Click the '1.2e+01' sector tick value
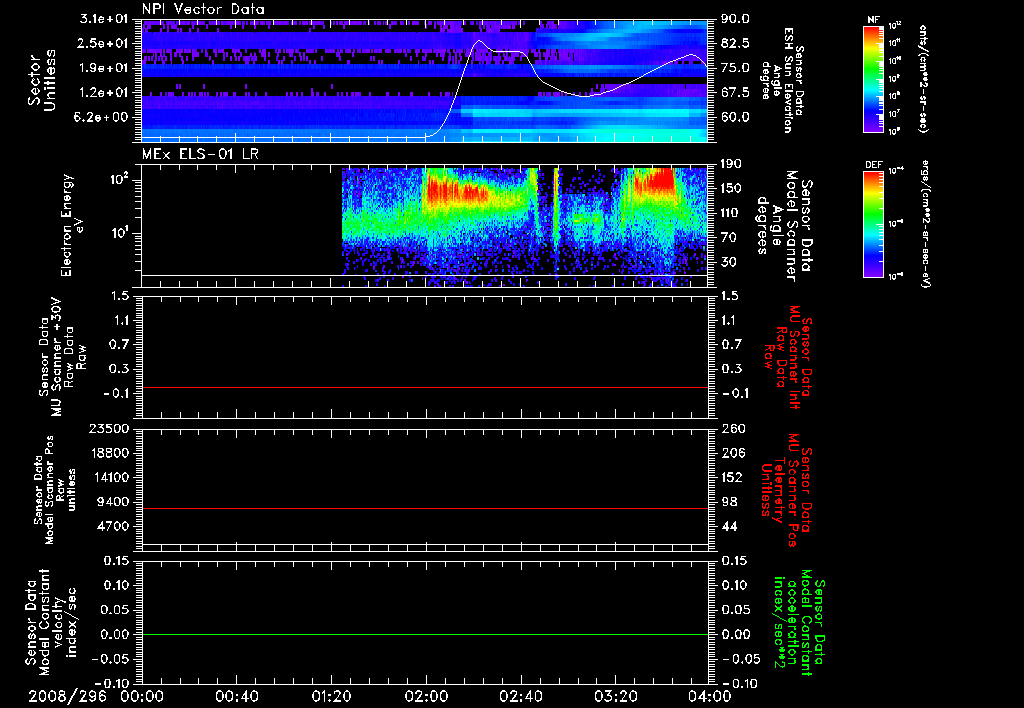Viewport: 1024px width, 708px height. coord(104,93)
